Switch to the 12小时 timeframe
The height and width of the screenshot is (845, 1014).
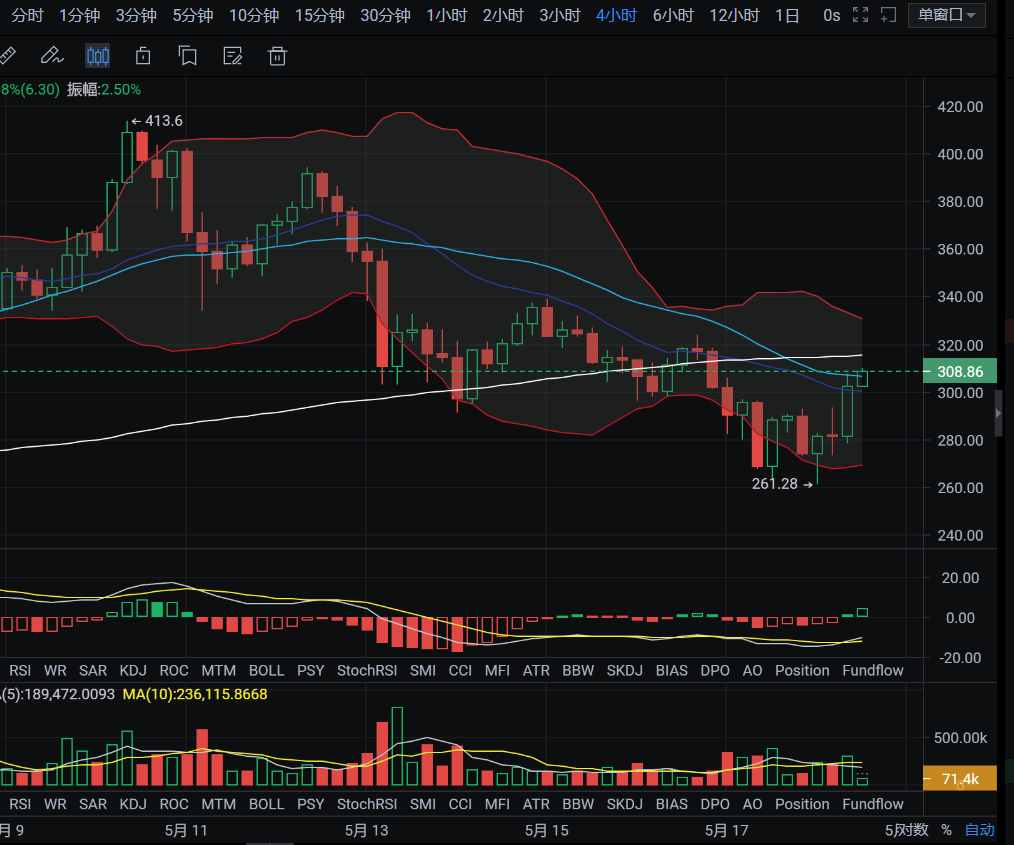tap(734, 15)
